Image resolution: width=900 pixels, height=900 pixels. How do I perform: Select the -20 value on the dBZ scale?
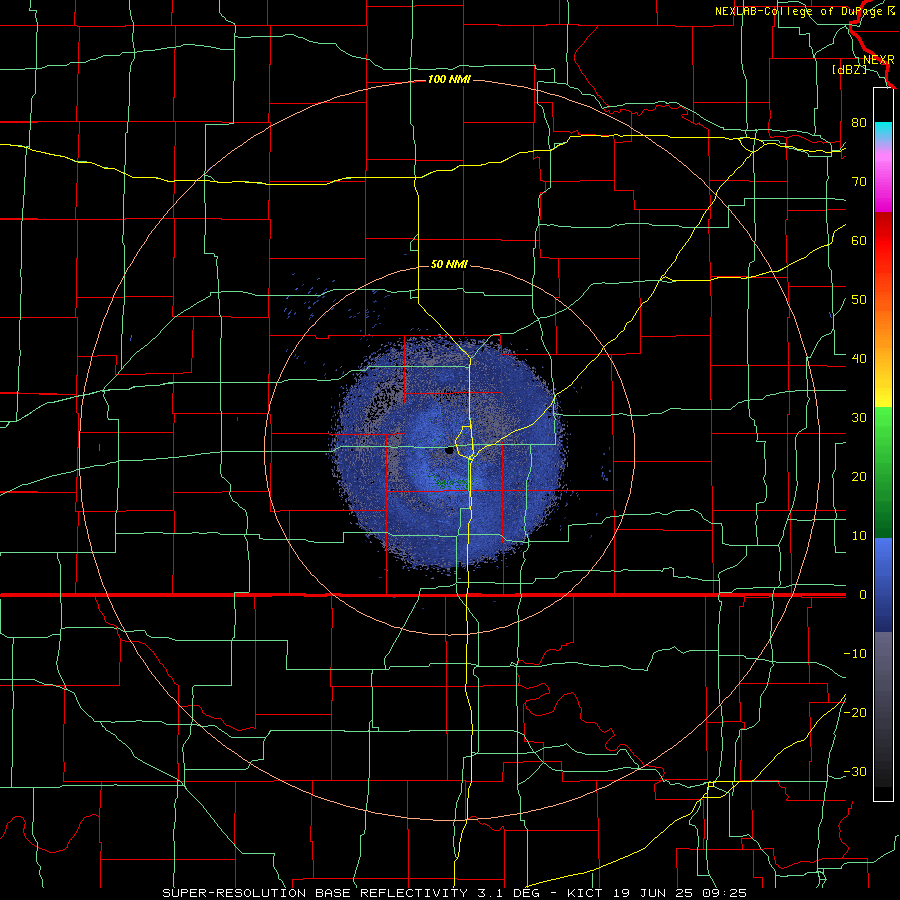point(855,712)
